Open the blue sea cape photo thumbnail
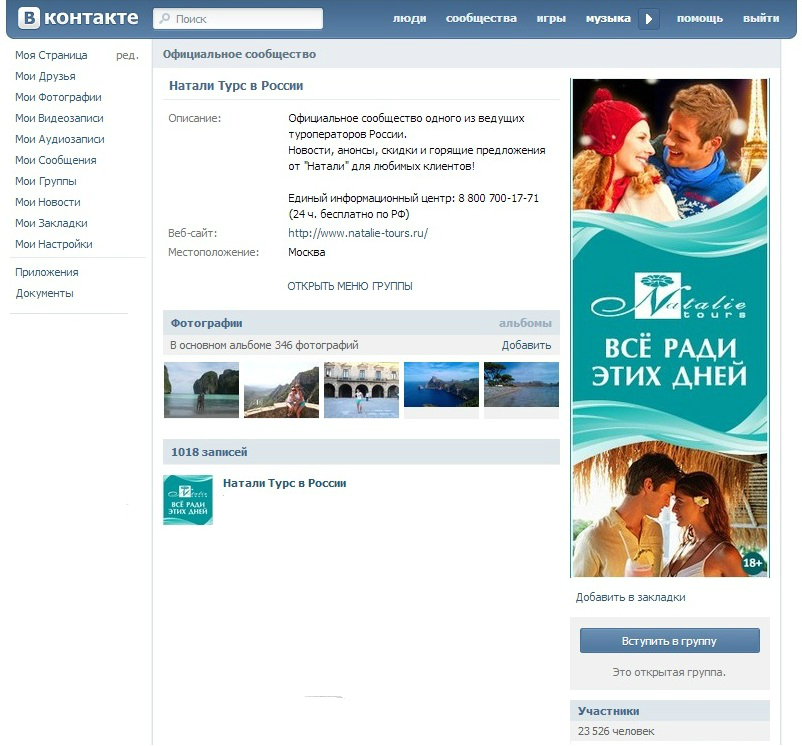Screen dimensions: 802x746 point(441,385)
